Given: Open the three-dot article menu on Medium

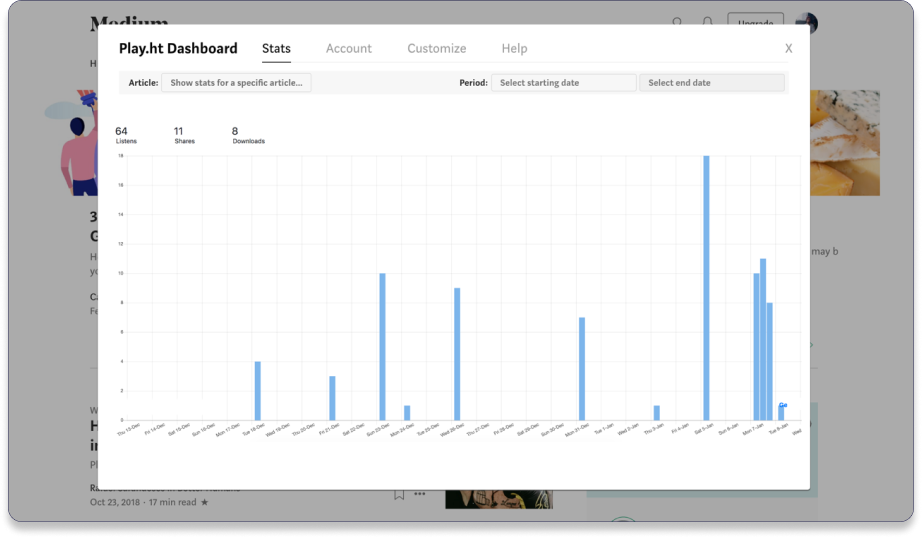Looking at the screenshot, I should coord(420,494).
